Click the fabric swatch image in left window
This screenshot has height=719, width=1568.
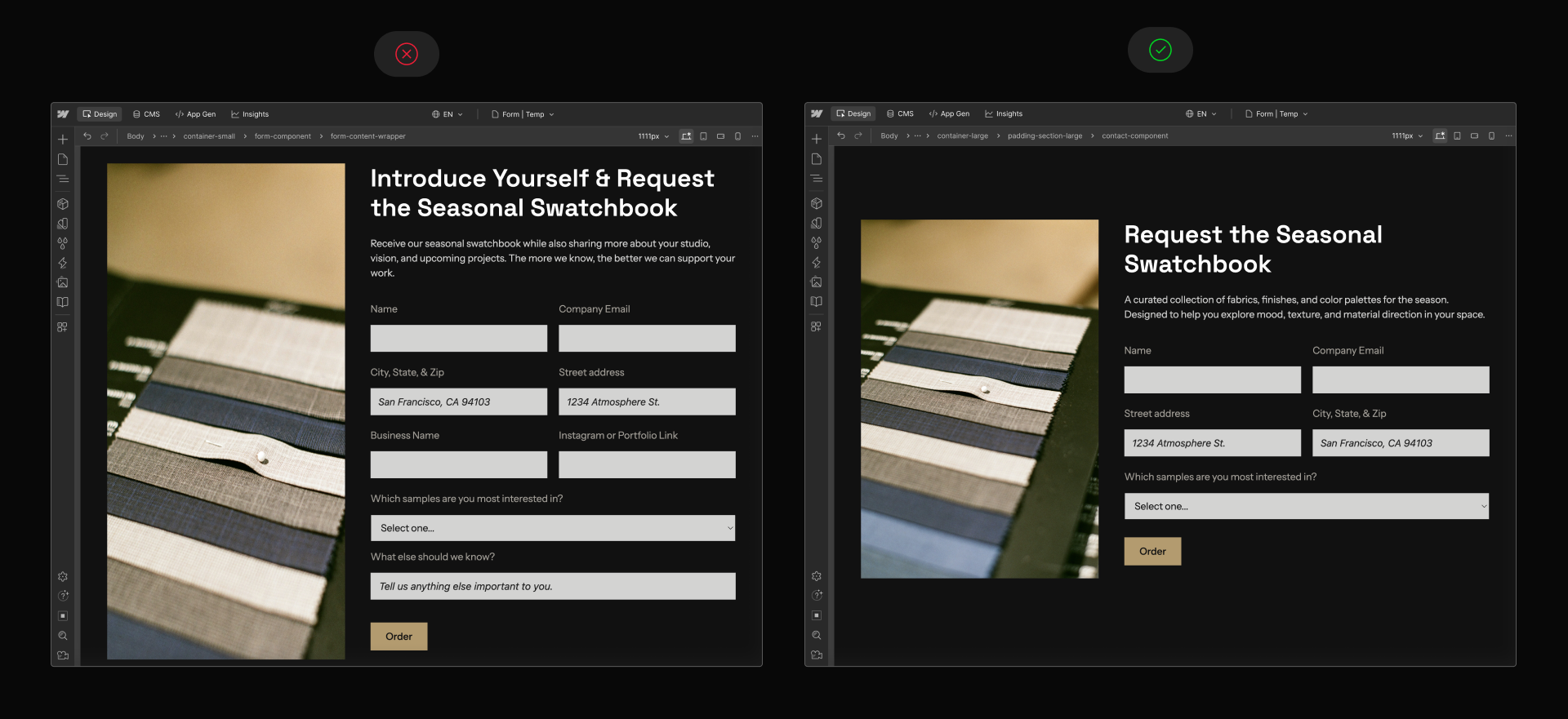click(226, 411)
